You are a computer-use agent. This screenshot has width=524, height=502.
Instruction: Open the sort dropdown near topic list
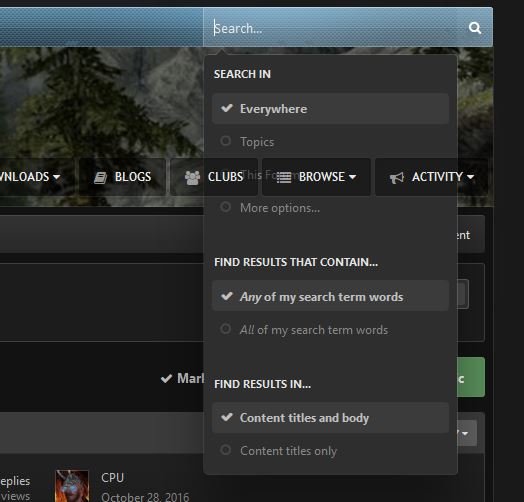(x=467, y=433)
